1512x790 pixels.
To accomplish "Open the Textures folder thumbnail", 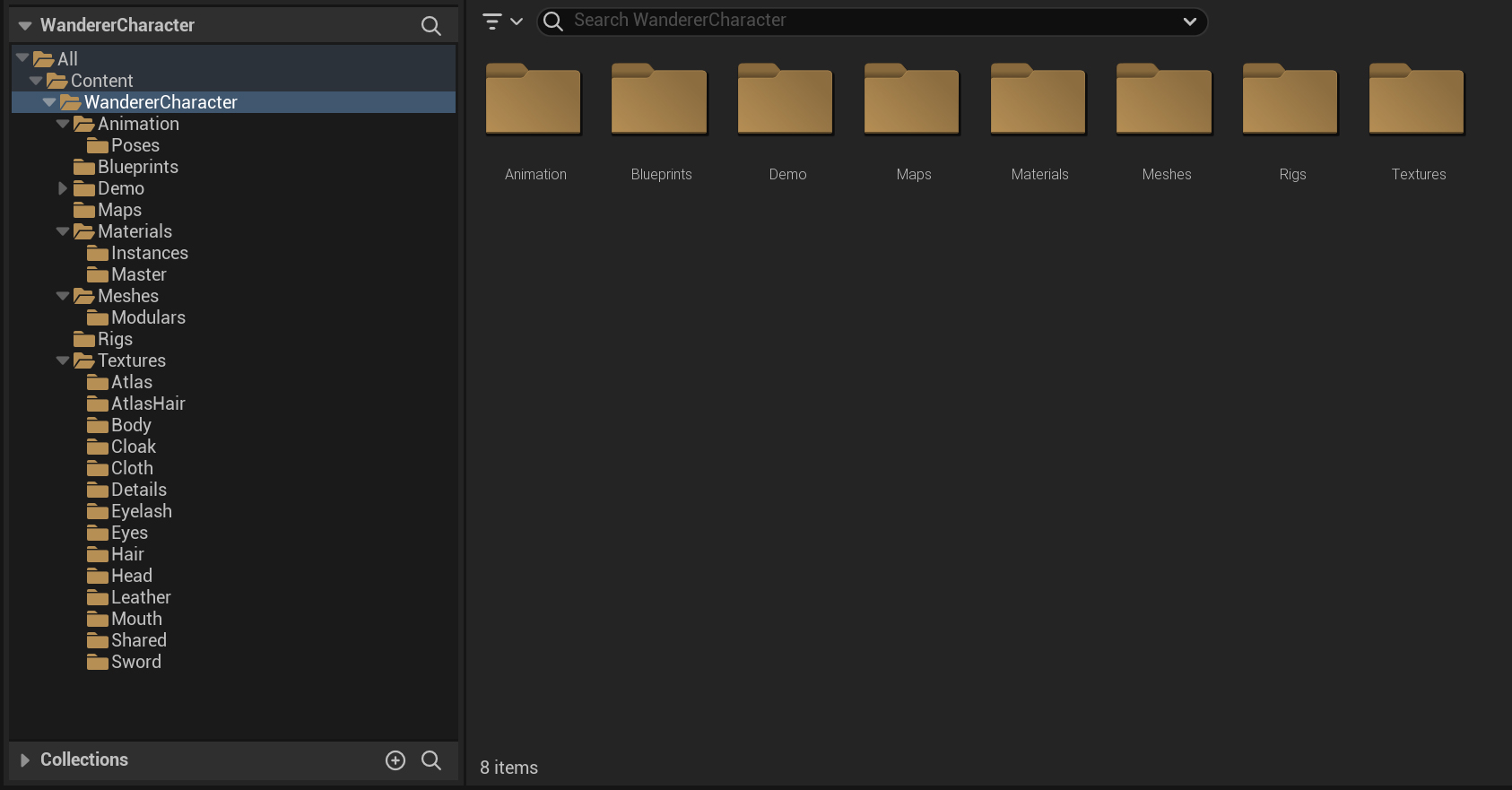I will tap(1417, 99).
